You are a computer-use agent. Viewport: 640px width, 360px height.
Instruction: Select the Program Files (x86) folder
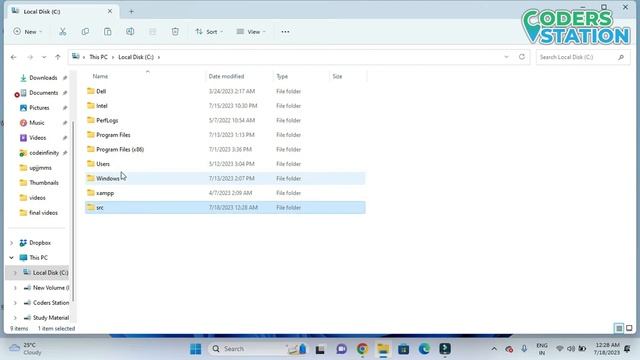(x=225, y=149)
